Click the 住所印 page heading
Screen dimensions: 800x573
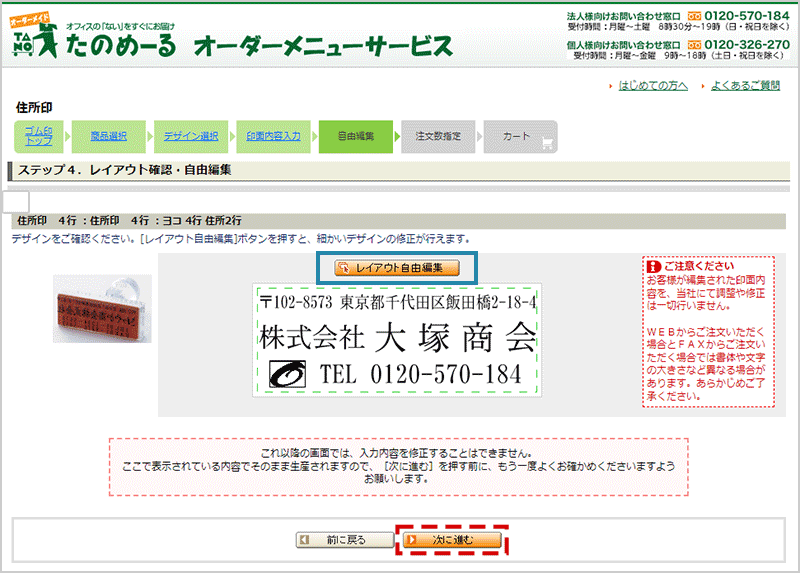pyautogui.click(x=34, y=108)
